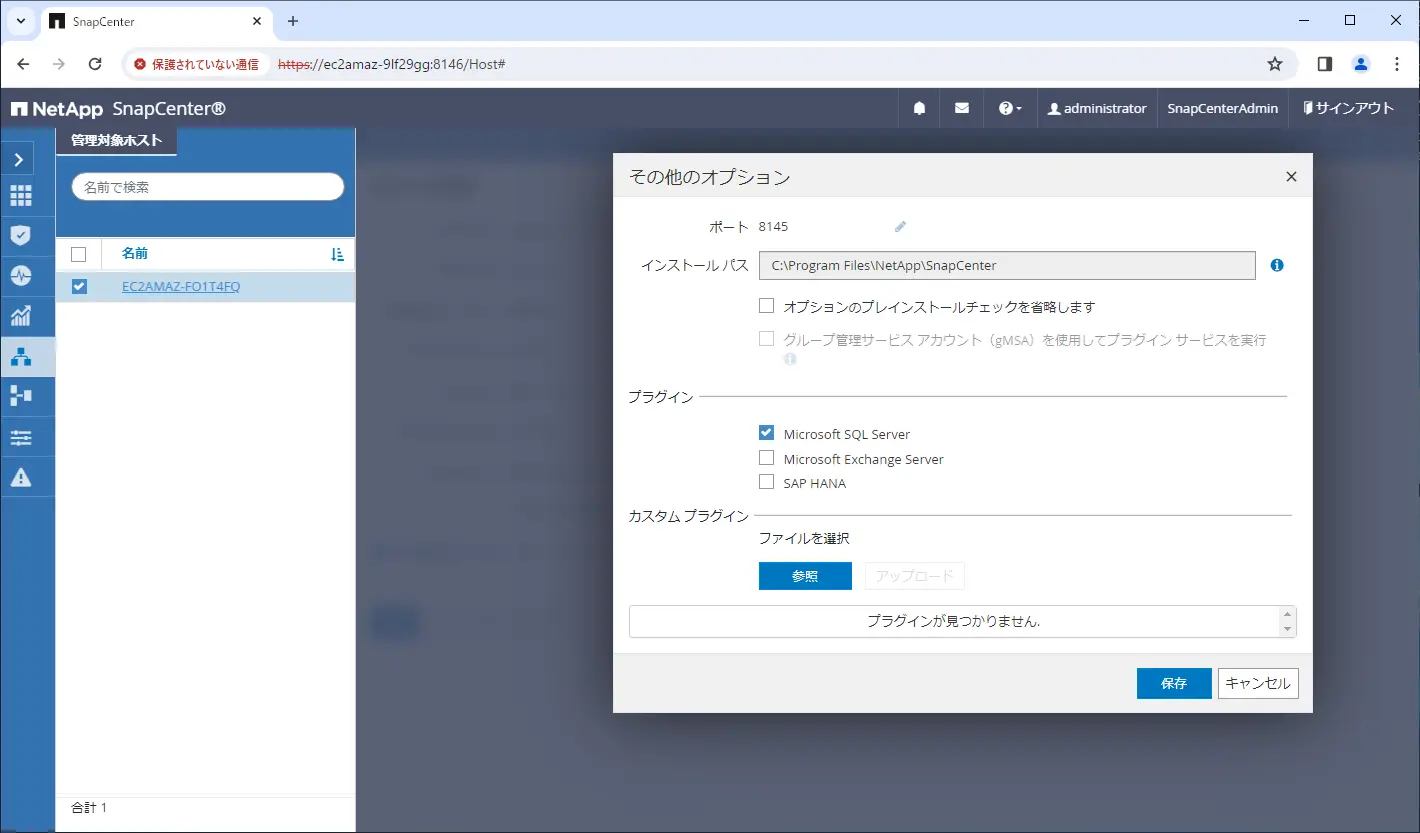The width and height of the screenshot is (1420, 833).
Task: Click the browser forward arrow
Action: click(x=59, y=64)
